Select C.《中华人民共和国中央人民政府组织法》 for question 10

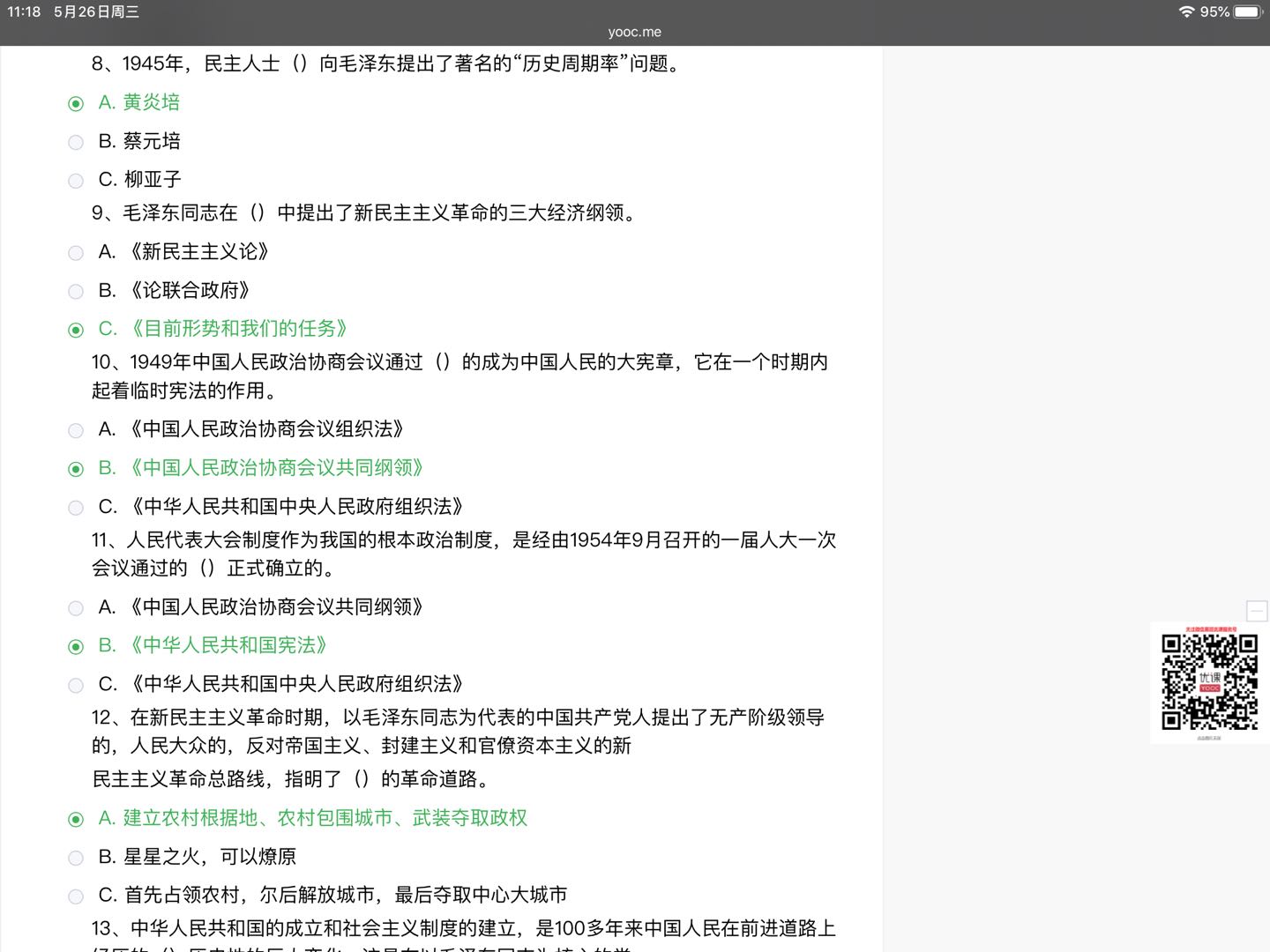(76, 508)
